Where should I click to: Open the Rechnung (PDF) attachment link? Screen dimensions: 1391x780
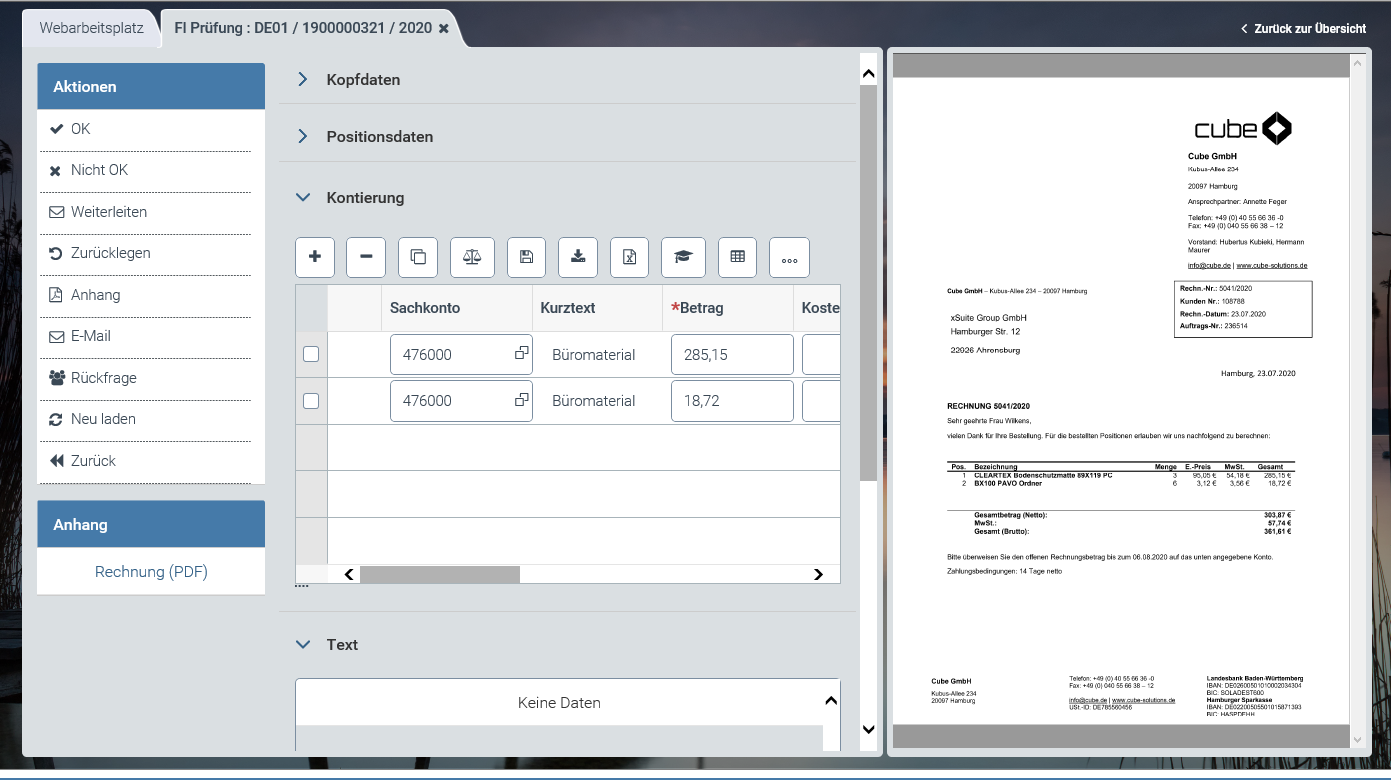pos(151,572)
